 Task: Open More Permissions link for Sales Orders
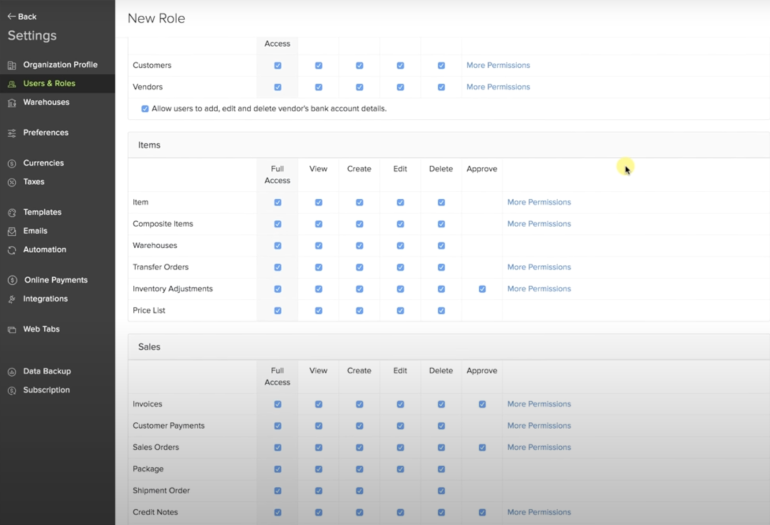click(x=539, y=447)
